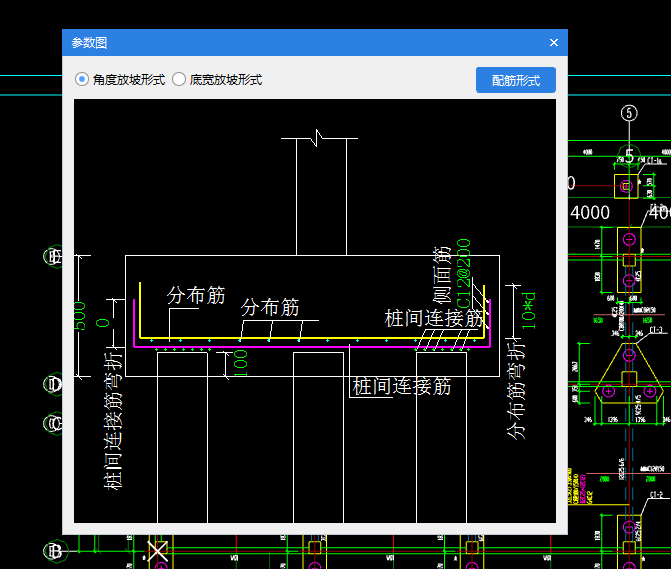Click the 4000 dimension in background drawing
The height and width of the screenshot is (569, 671).
590,213
